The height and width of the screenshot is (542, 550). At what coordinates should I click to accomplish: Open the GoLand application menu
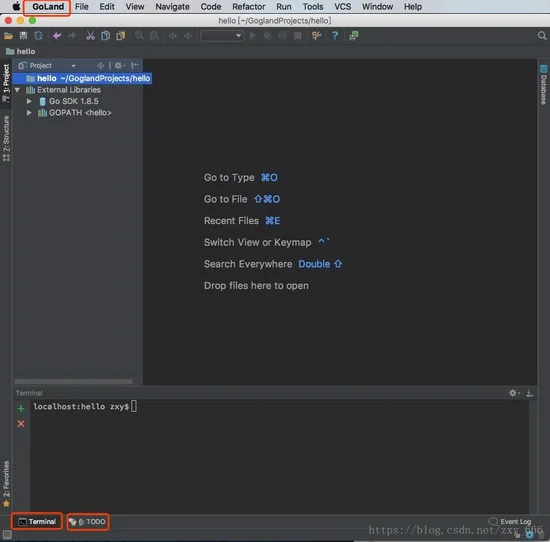click(48, 7)
